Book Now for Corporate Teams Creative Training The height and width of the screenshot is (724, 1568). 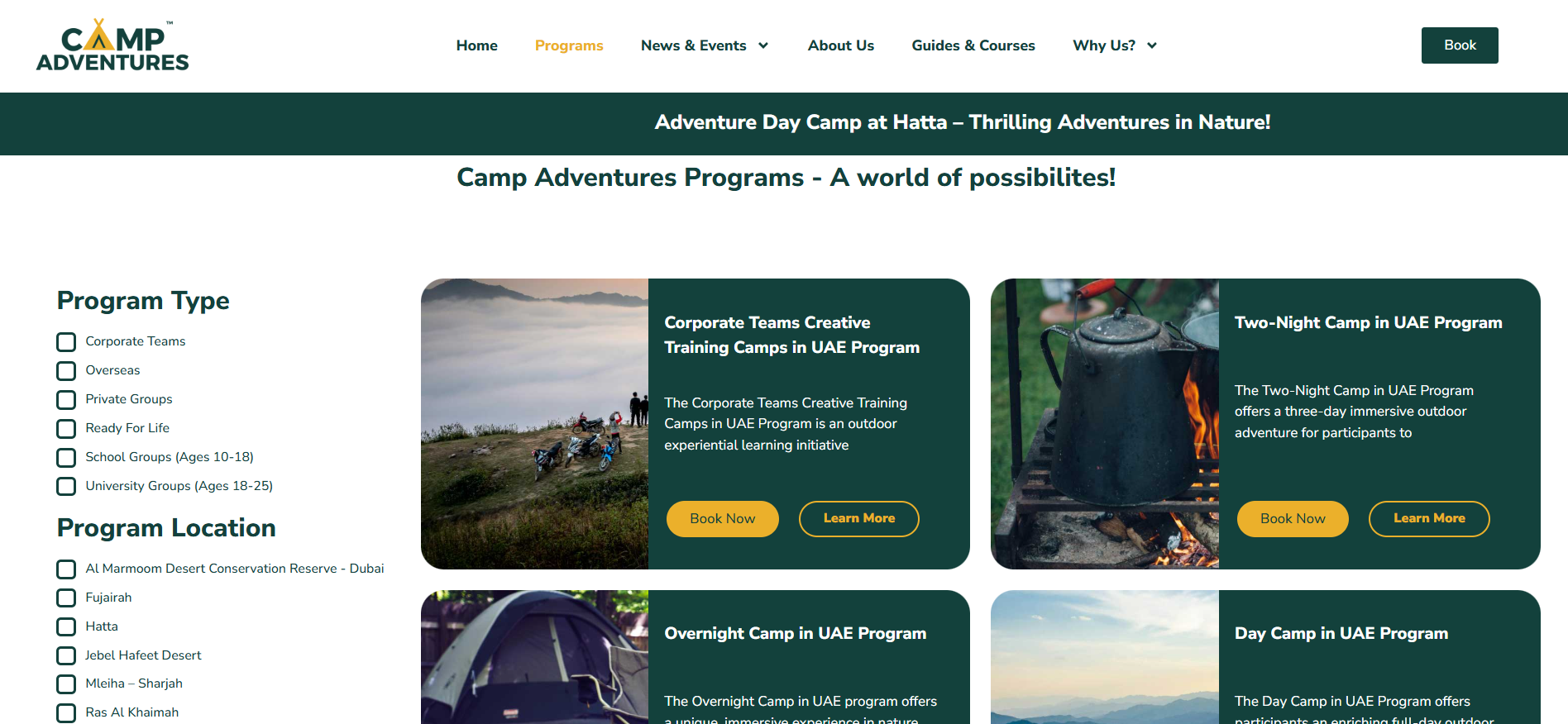(723, 519)
